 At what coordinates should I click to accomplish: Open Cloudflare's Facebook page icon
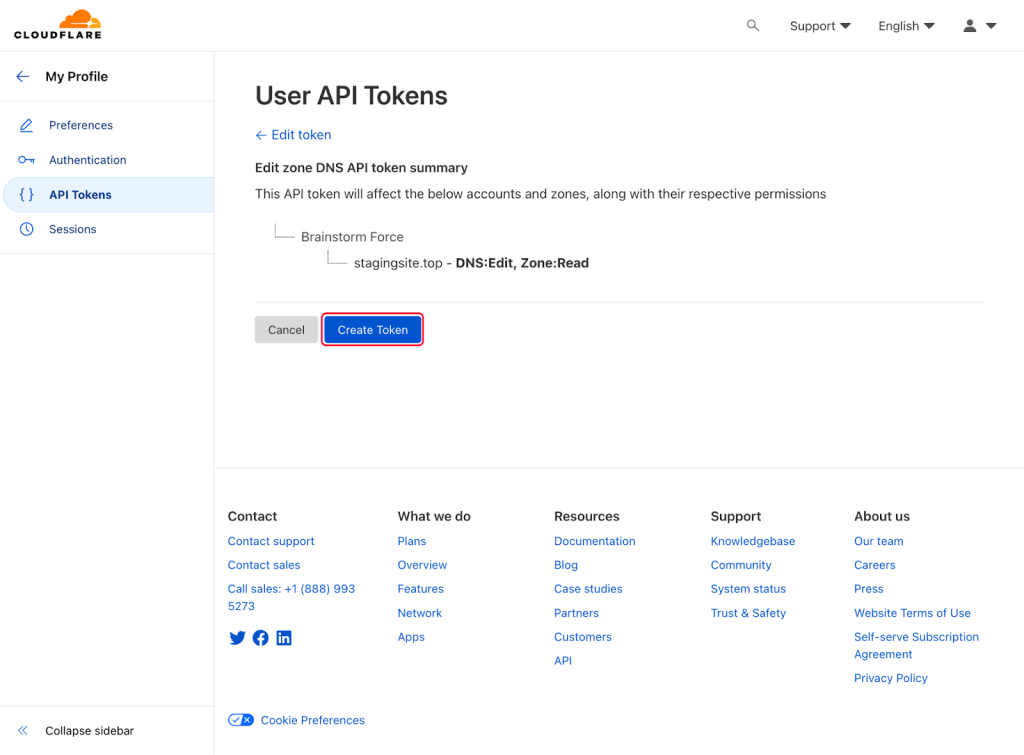[x=260, y=638]
